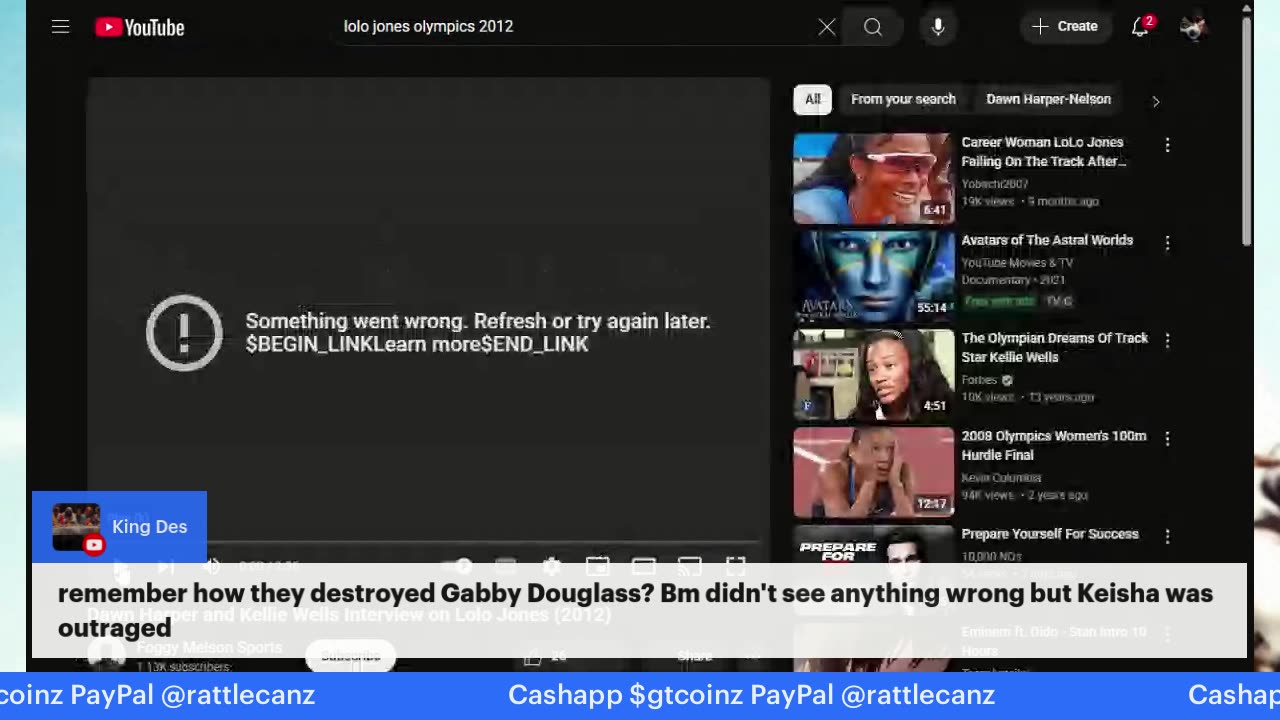Visit the Kevin Columbia channel name

[x=1001, y=478]
